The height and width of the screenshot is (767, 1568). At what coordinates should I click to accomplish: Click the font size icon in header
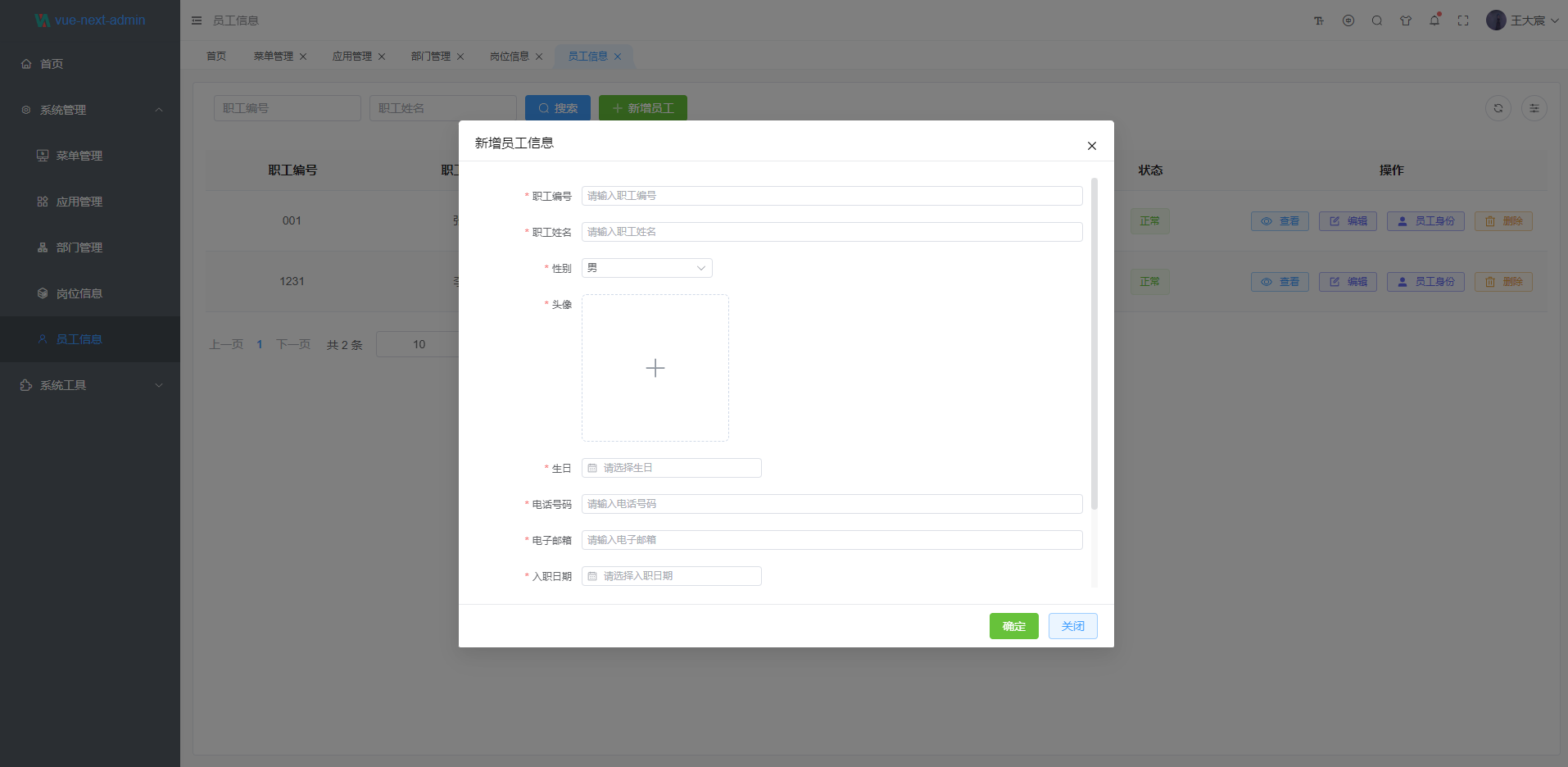1319,20
